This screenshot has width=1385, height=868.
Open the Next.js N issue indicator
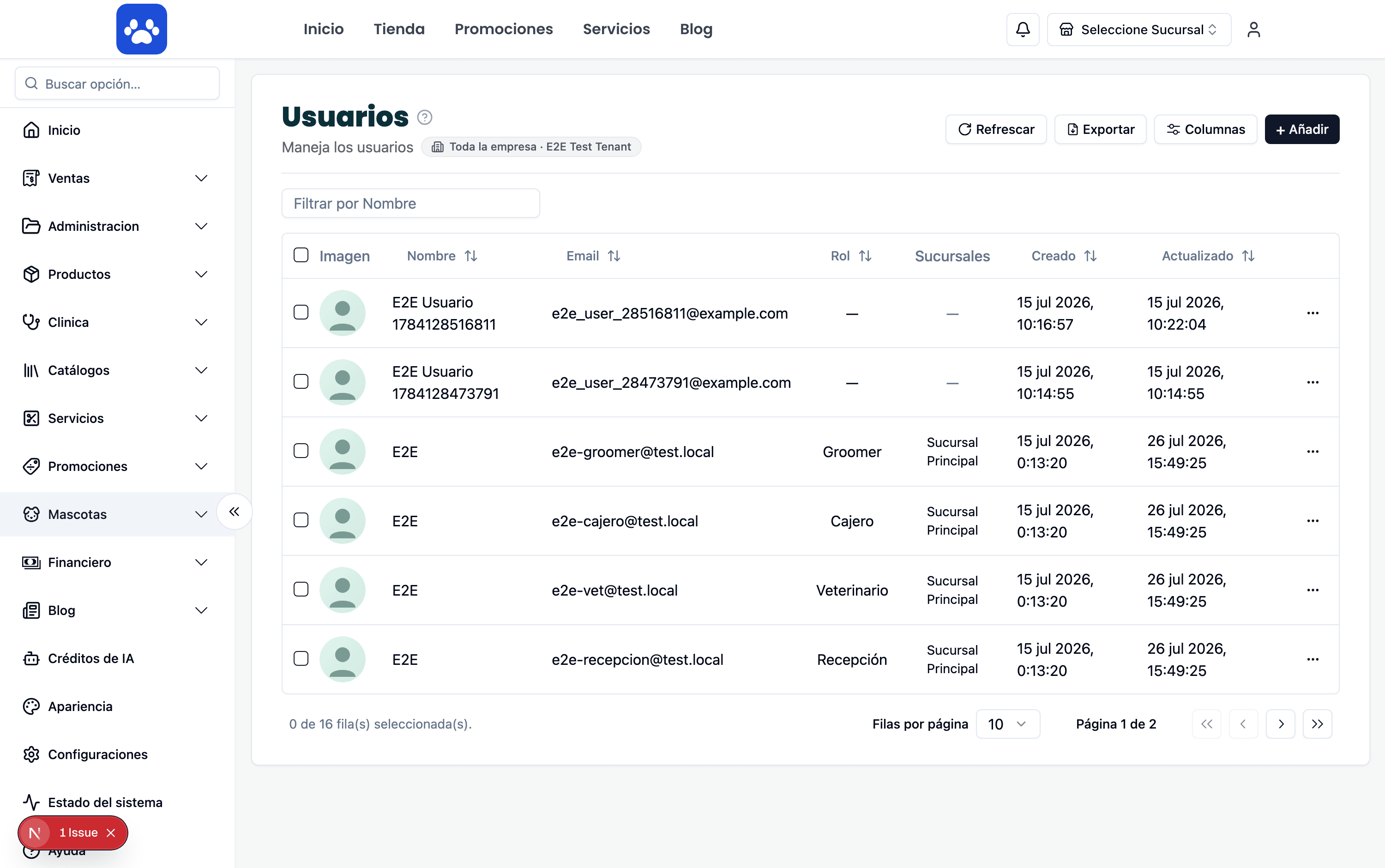35,832
